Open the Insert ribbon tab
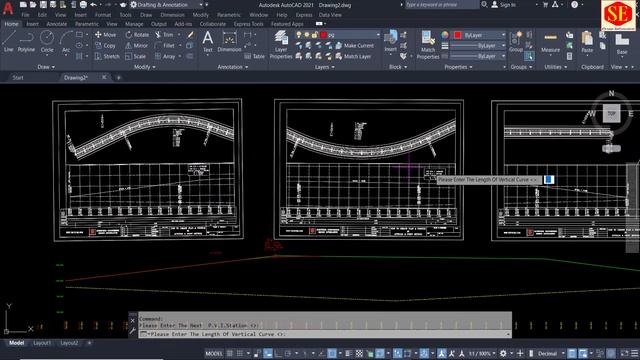Image resolution: width=640 pixels, height=360 pixels. pos(32,24)
